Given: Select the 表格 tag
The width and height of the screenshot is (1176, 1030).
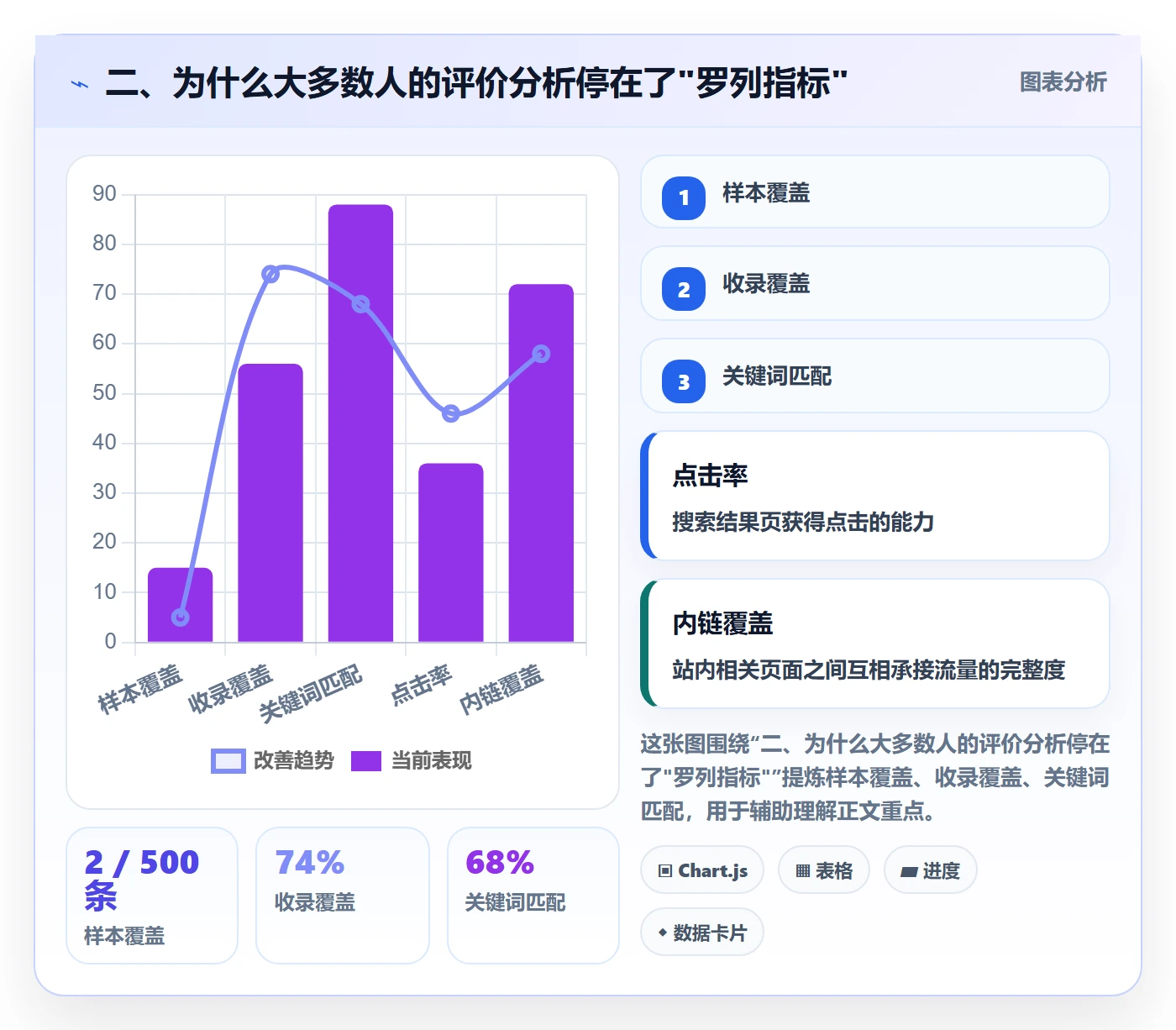Looking at the screenshot, I should point(824,870).
